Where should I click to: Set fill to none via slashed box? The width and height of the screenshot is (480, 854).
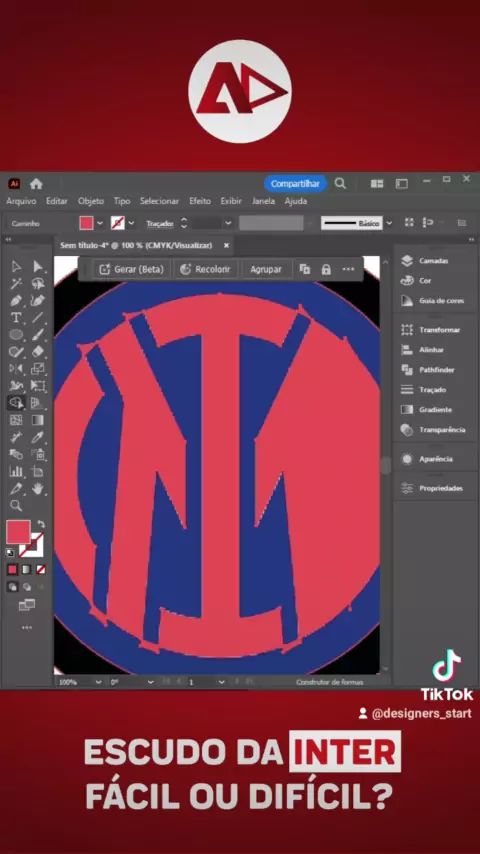pyautogui.click(x=41, y=569)
